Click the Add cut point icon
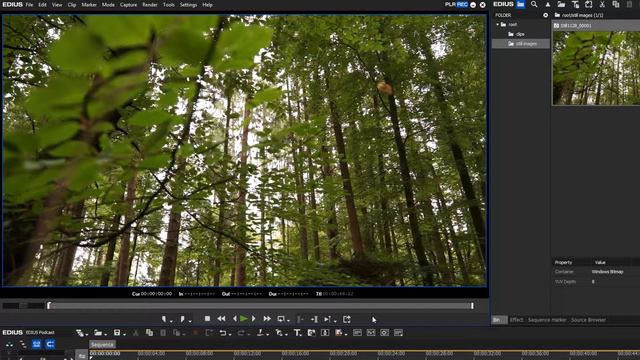Image resolution: width=640 pixels, height=360 pixels. point(260,333)
